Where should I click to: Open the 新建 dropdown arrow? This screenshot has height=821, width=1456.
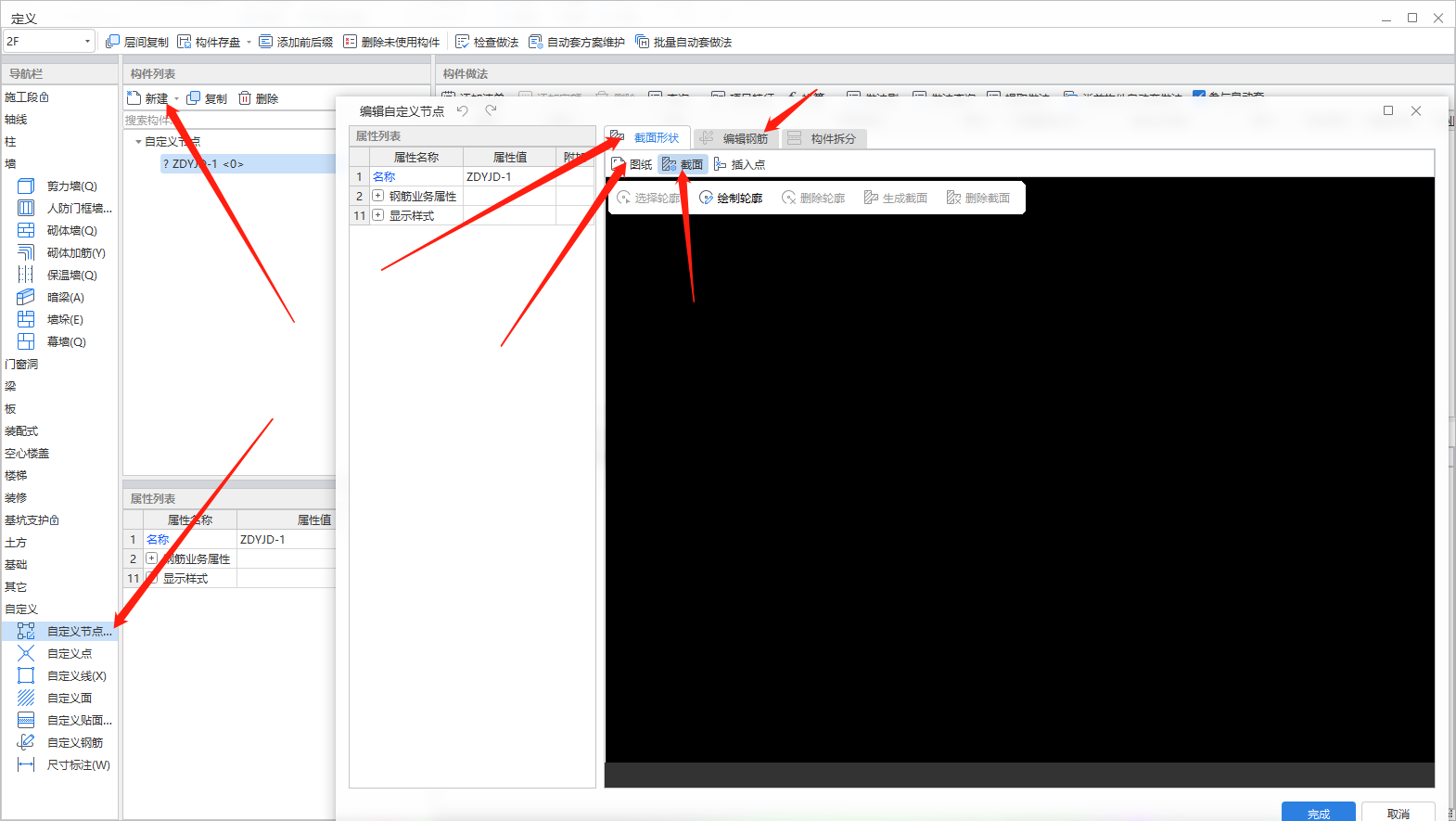[176, 98]
